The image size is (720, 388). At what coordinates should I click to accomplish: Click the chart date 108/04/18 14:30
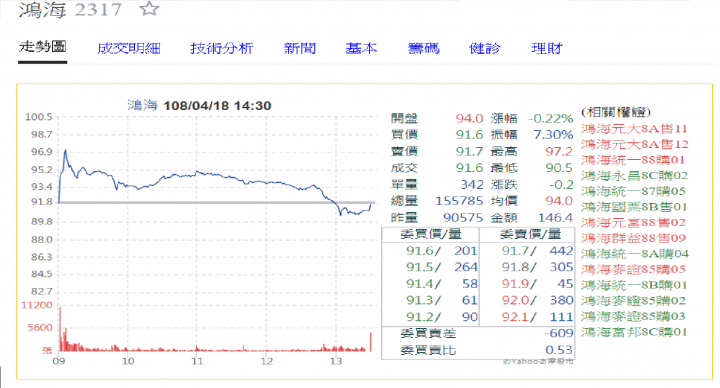click(x=217, y=106)
